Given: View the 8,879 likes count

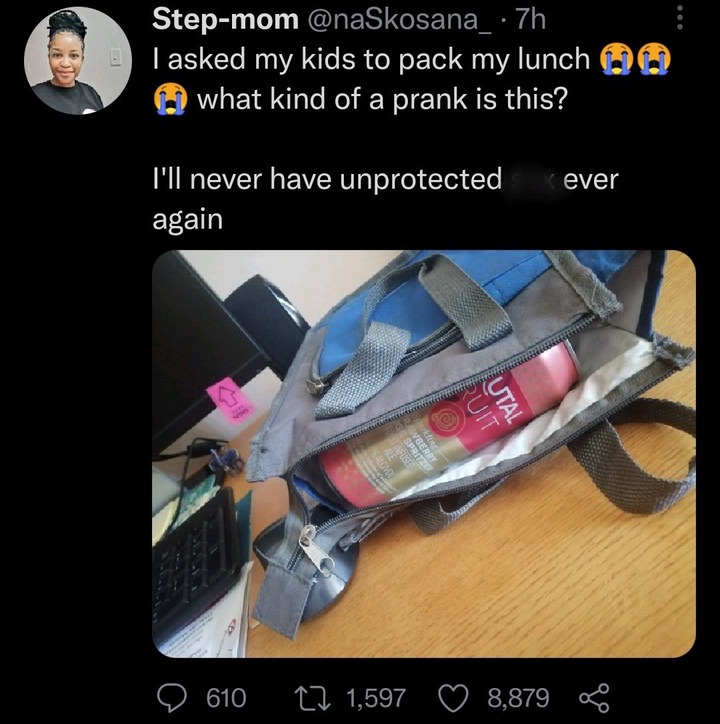Looking at the screenshot, I should [519, 698].
